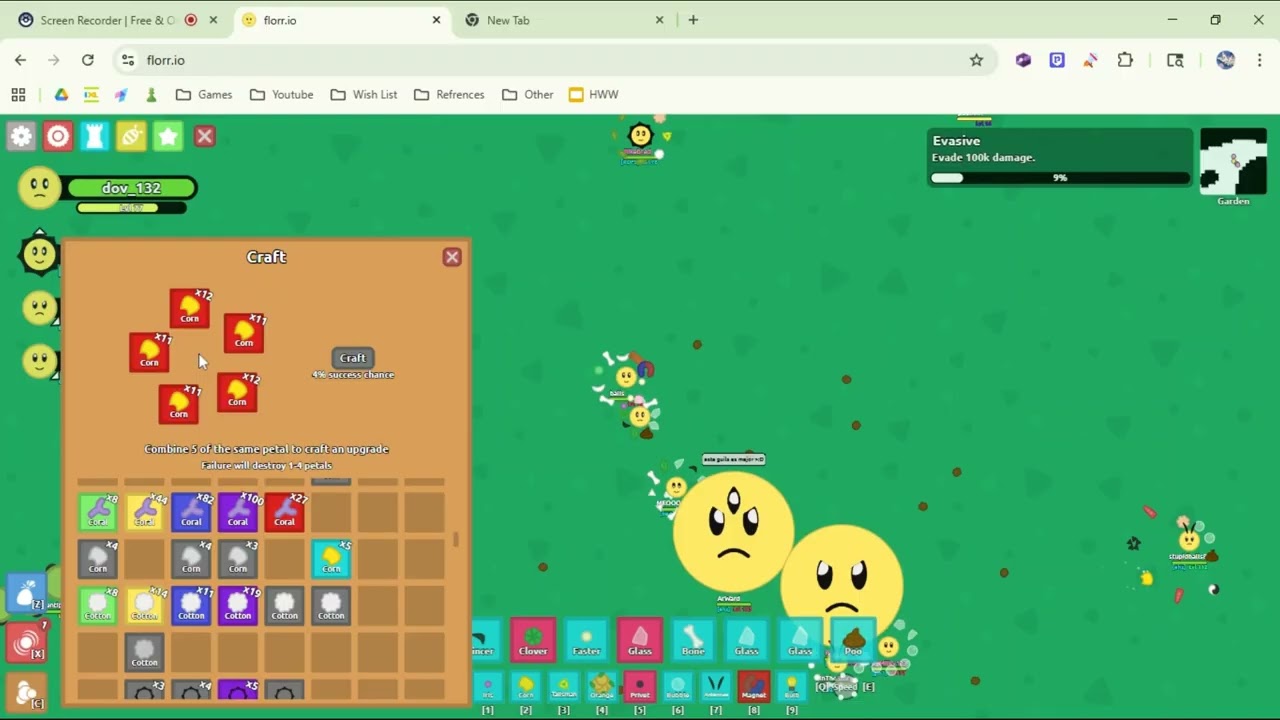Select yellow Cotton x14 petal
Viewport: 1280px width, 720px height.
click(x=145, y=606)
